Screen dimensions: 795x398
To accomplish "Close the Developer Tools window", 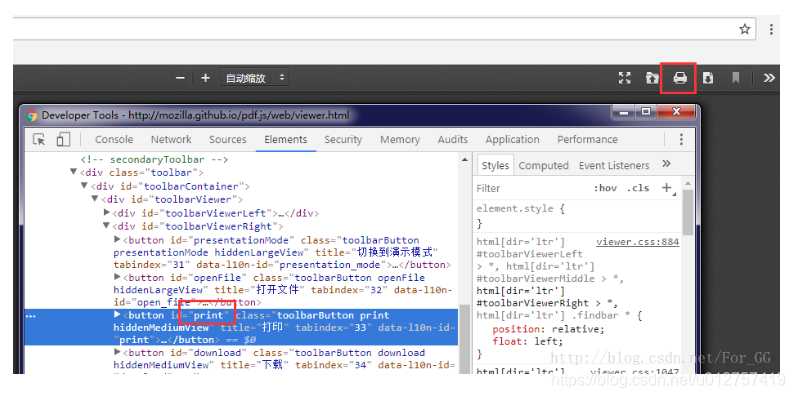I will tap(676, 112).
